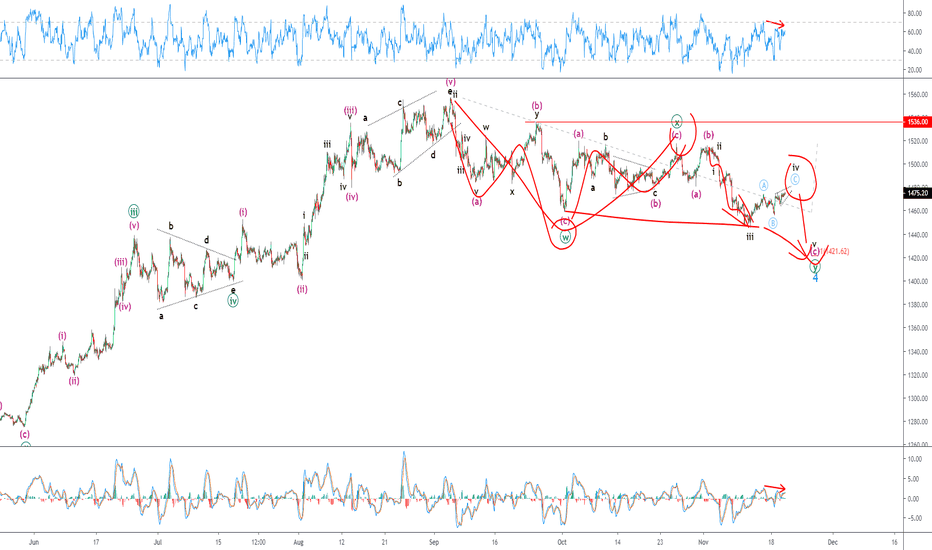Click the 12:00 label on the time axis

tap(259, 542)
